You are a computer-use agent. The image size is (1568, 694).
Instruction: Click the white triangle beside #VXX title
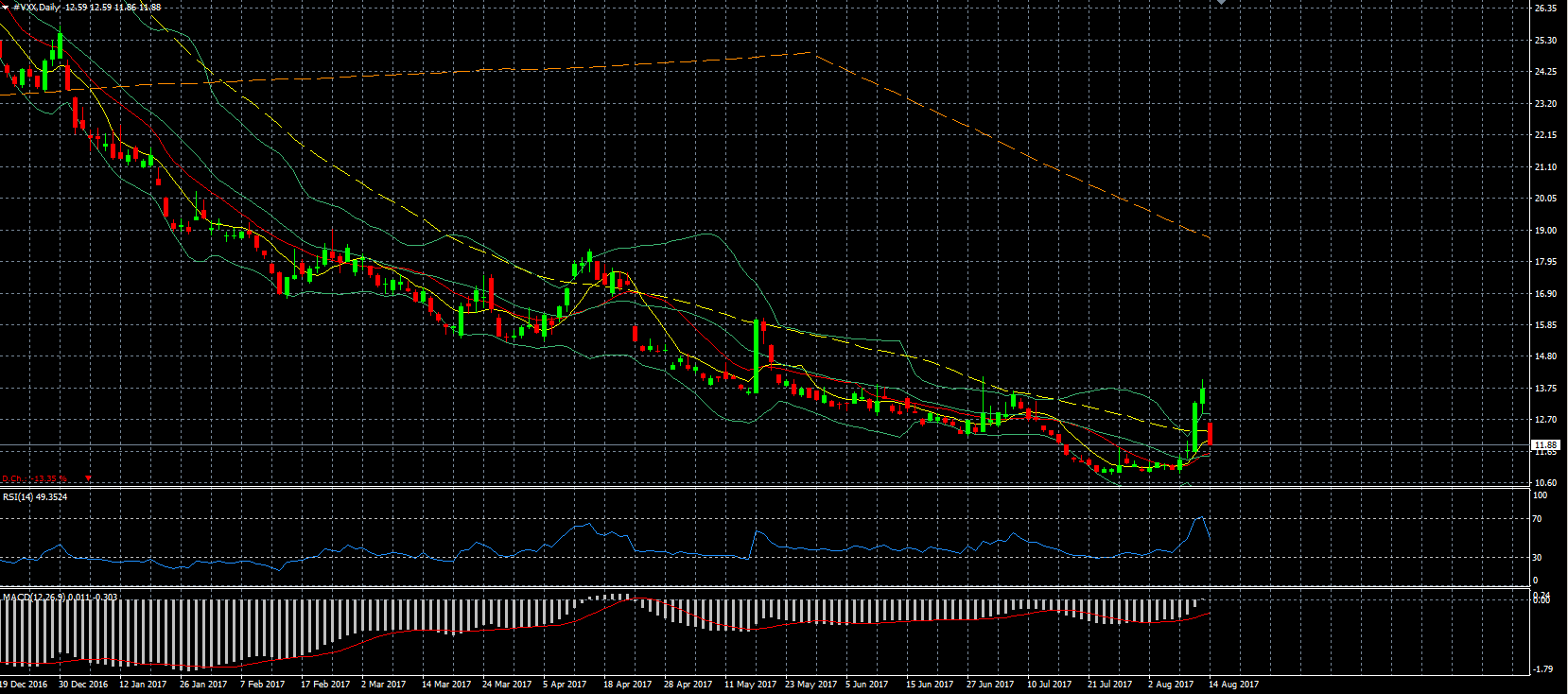pyautogui.click(x=5, y=7)
